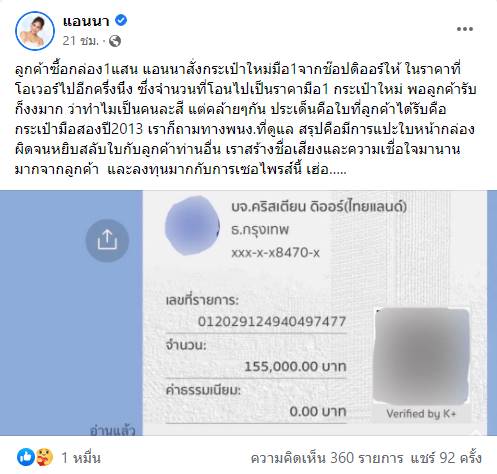Screen dimensions: 497x474
Task: Open แอนนา's profile picture
Action: pyautogui.click(x=35, y=31)
